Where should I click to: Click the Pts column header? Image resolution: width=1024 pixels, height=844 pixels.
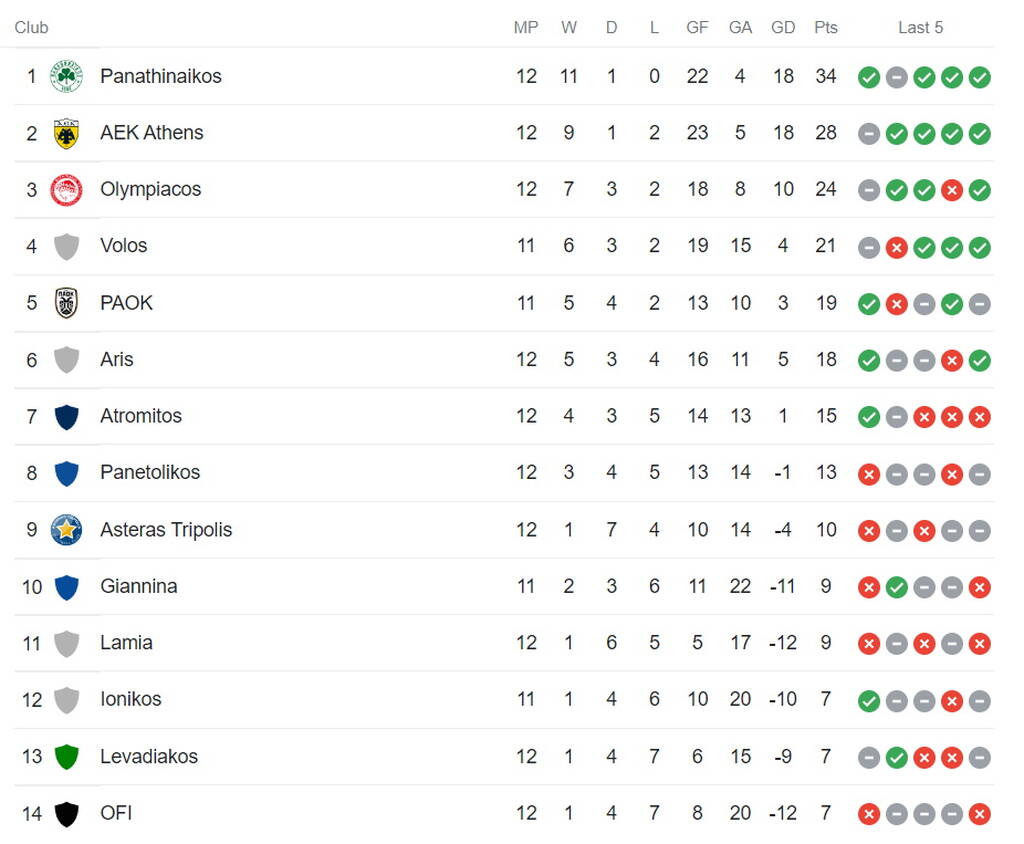pyautogui.click(x=825, y=27)
